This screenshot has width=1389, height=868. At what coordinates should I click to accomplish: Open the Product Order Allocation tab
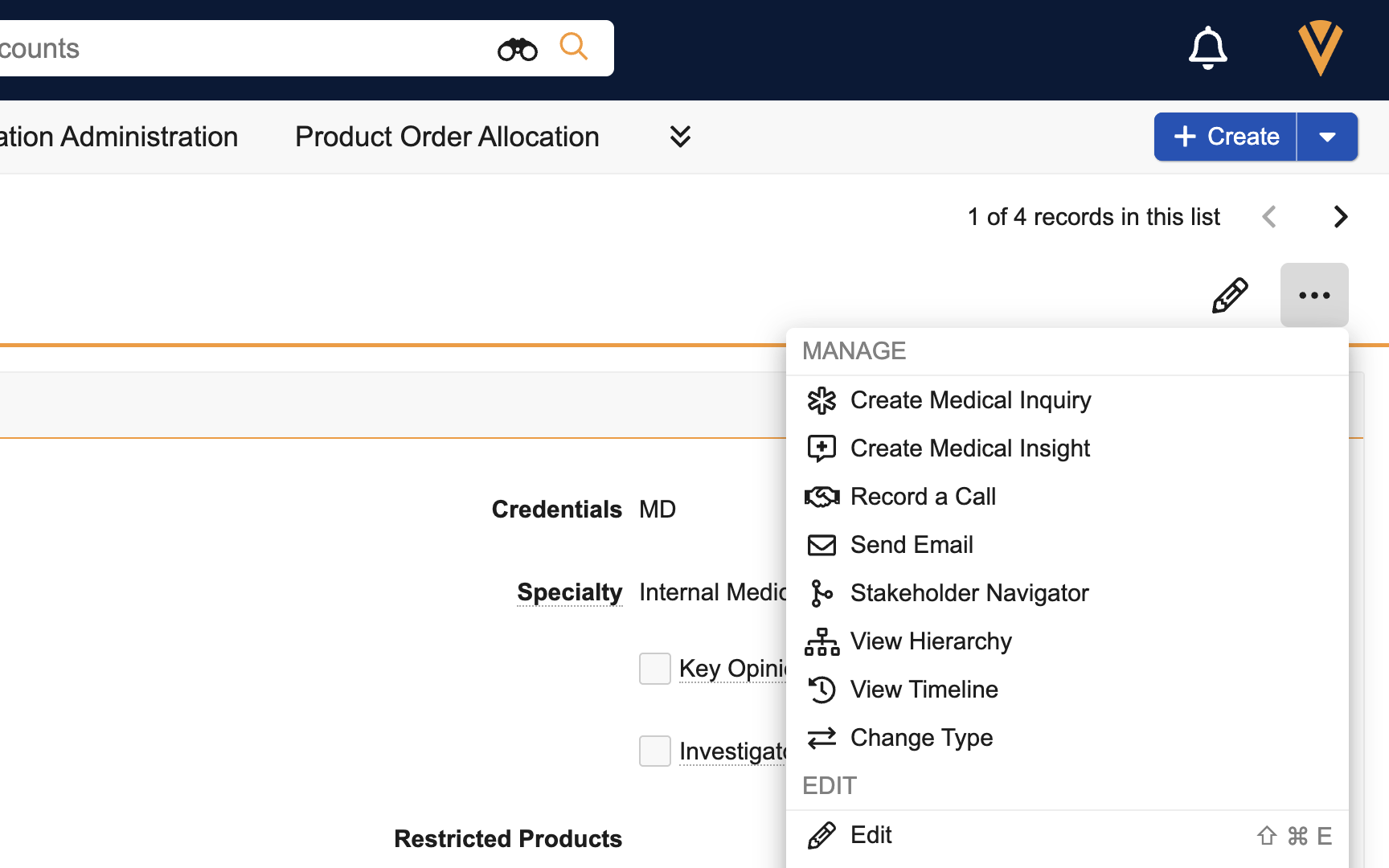447,137
